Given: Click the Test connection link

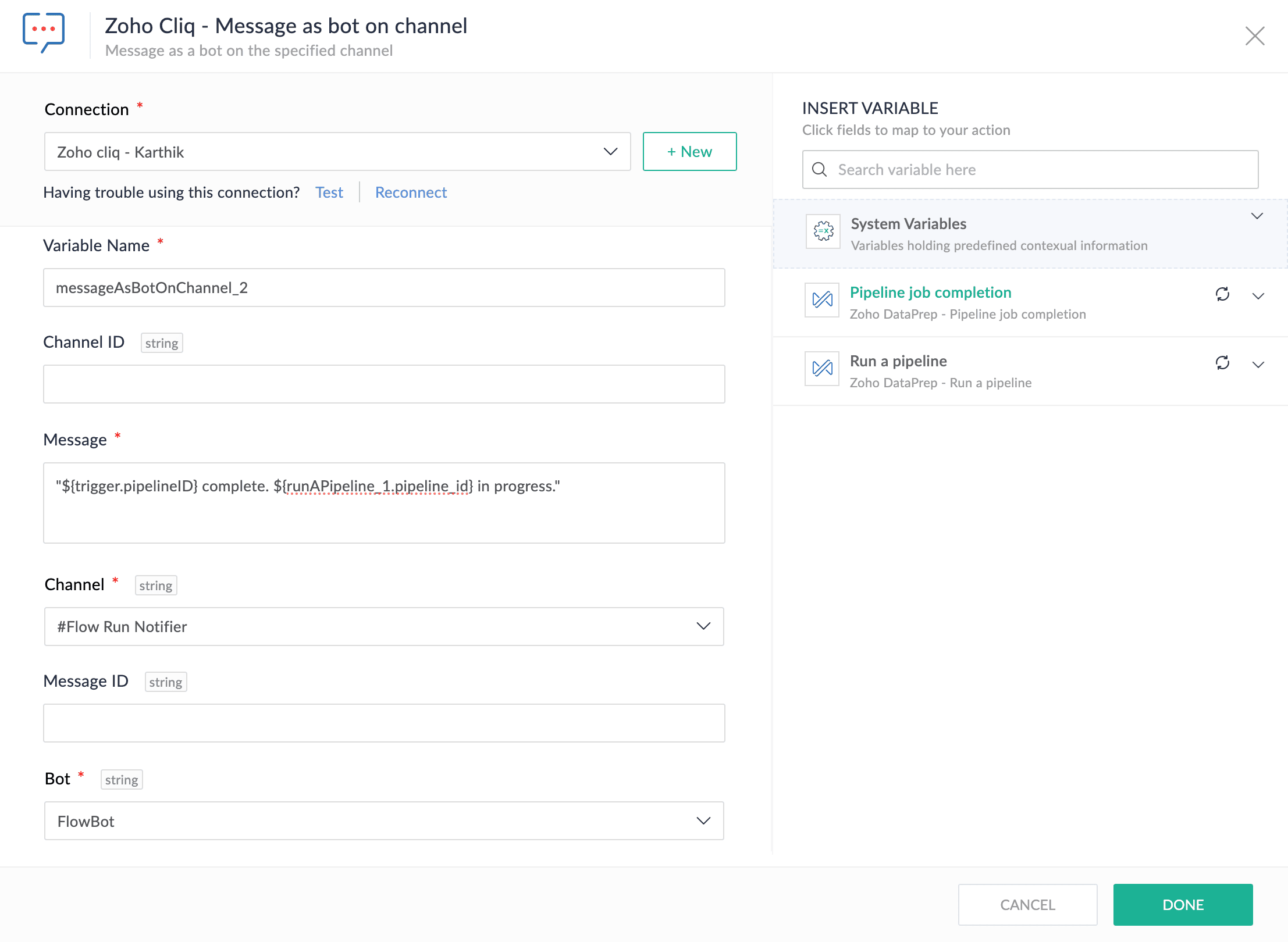Looking at the screenshot, I should [x=329, y=192].
